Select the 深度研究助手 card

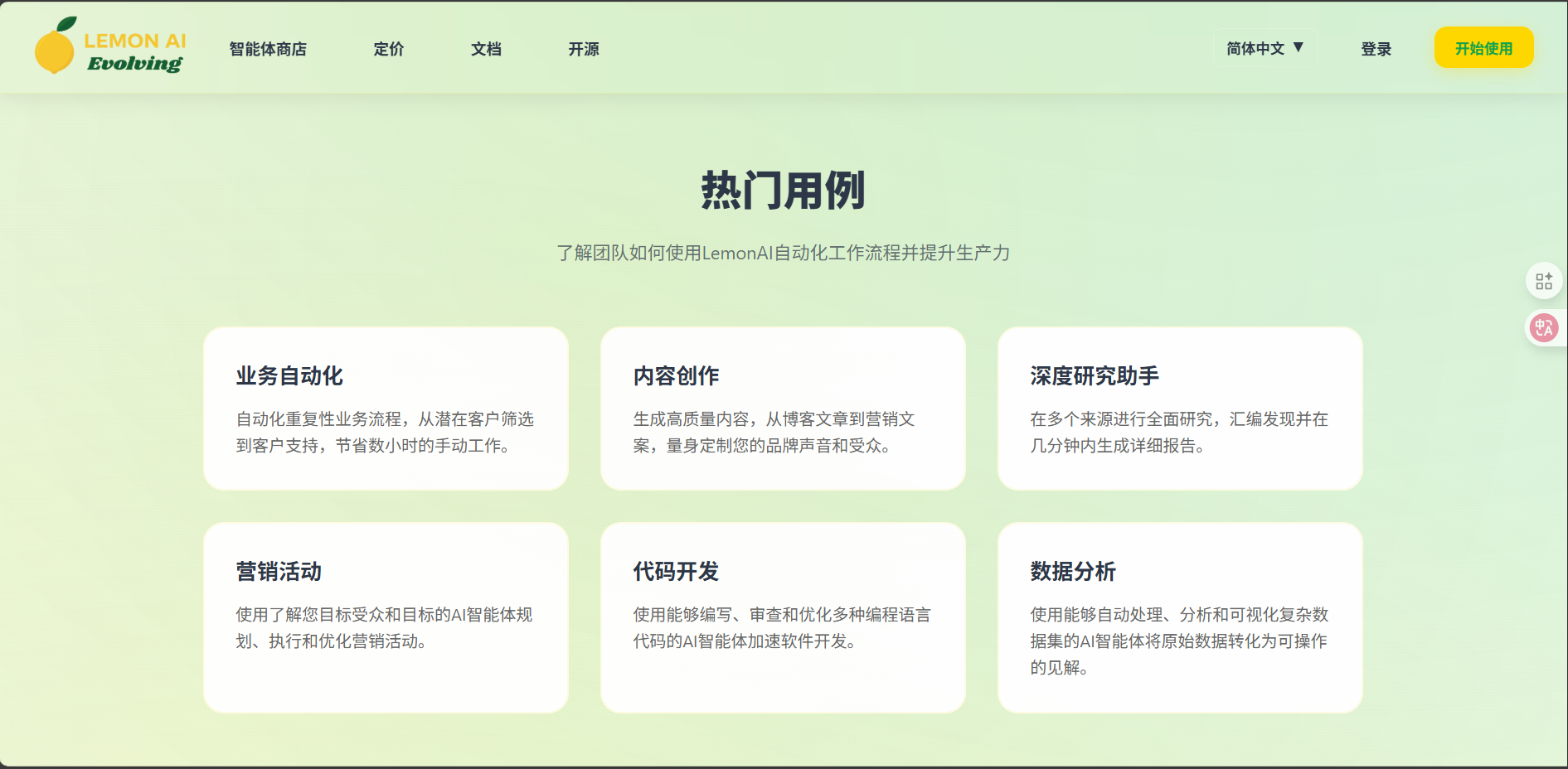point(1180,408)
